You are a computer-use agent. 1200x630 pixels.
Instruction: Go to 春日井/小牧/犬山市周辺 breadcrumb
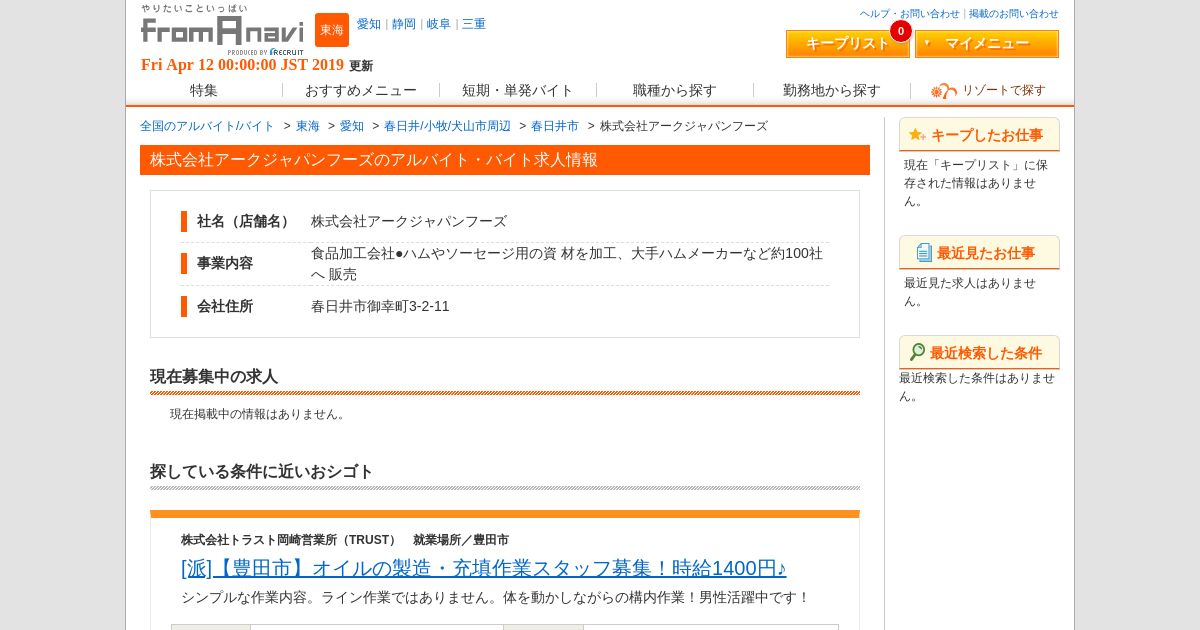click(447, 126)
